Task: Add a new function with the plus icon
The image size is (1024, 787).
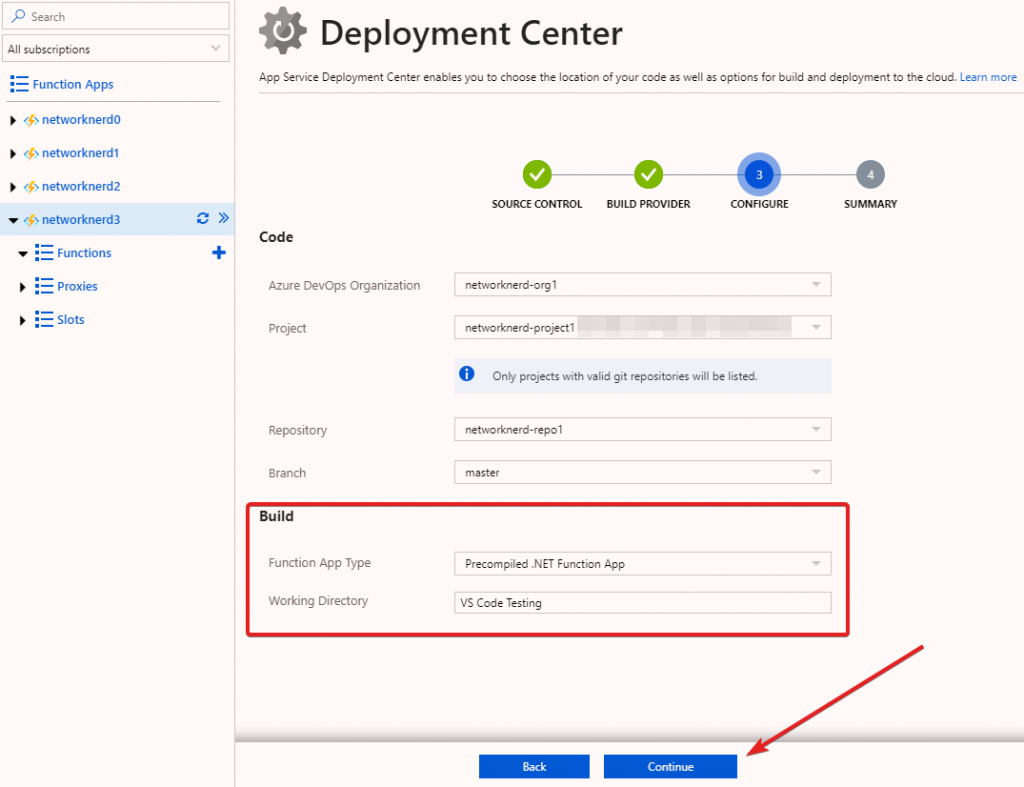Action: (x=219, y=253)
